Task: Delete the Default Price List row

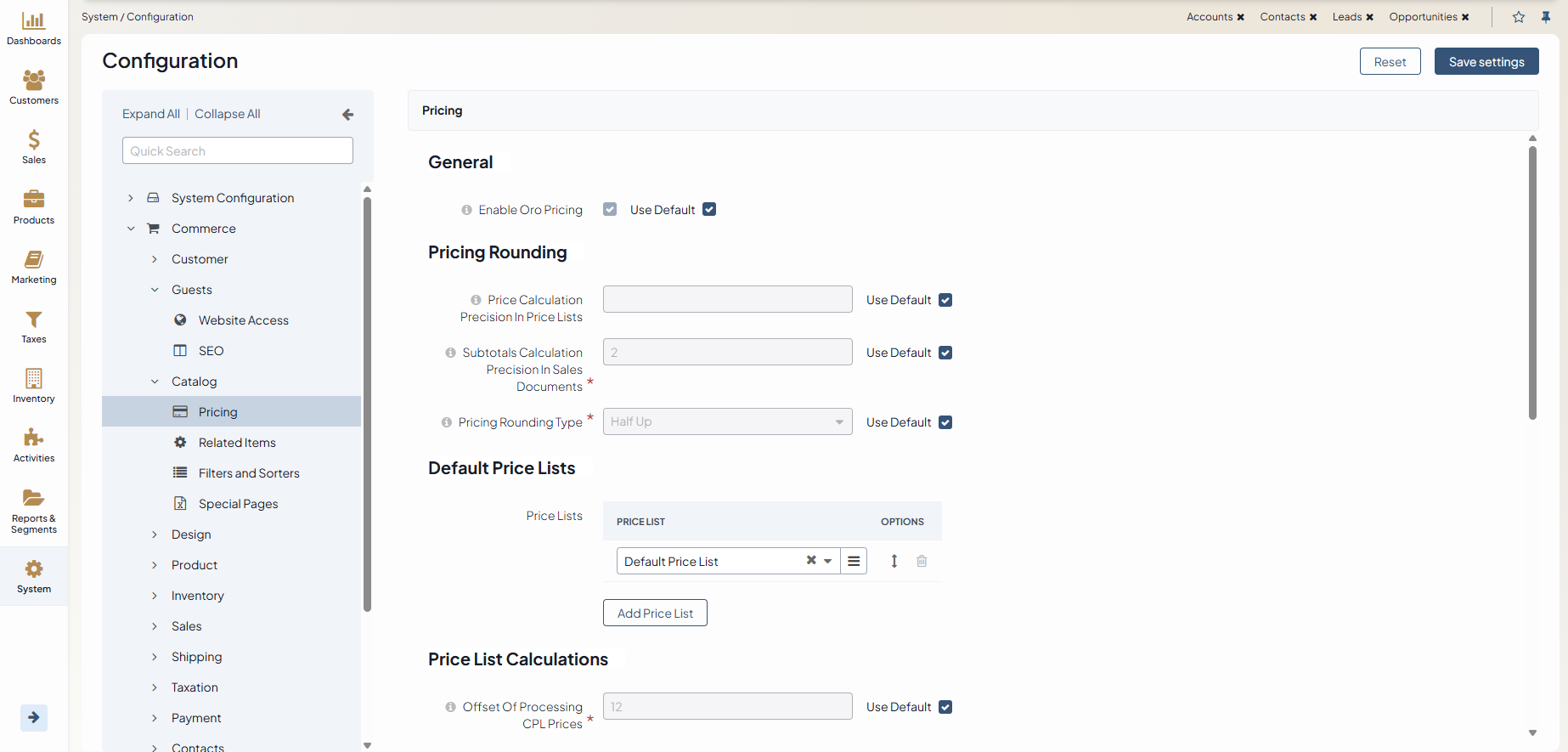Action: (922, 561)
